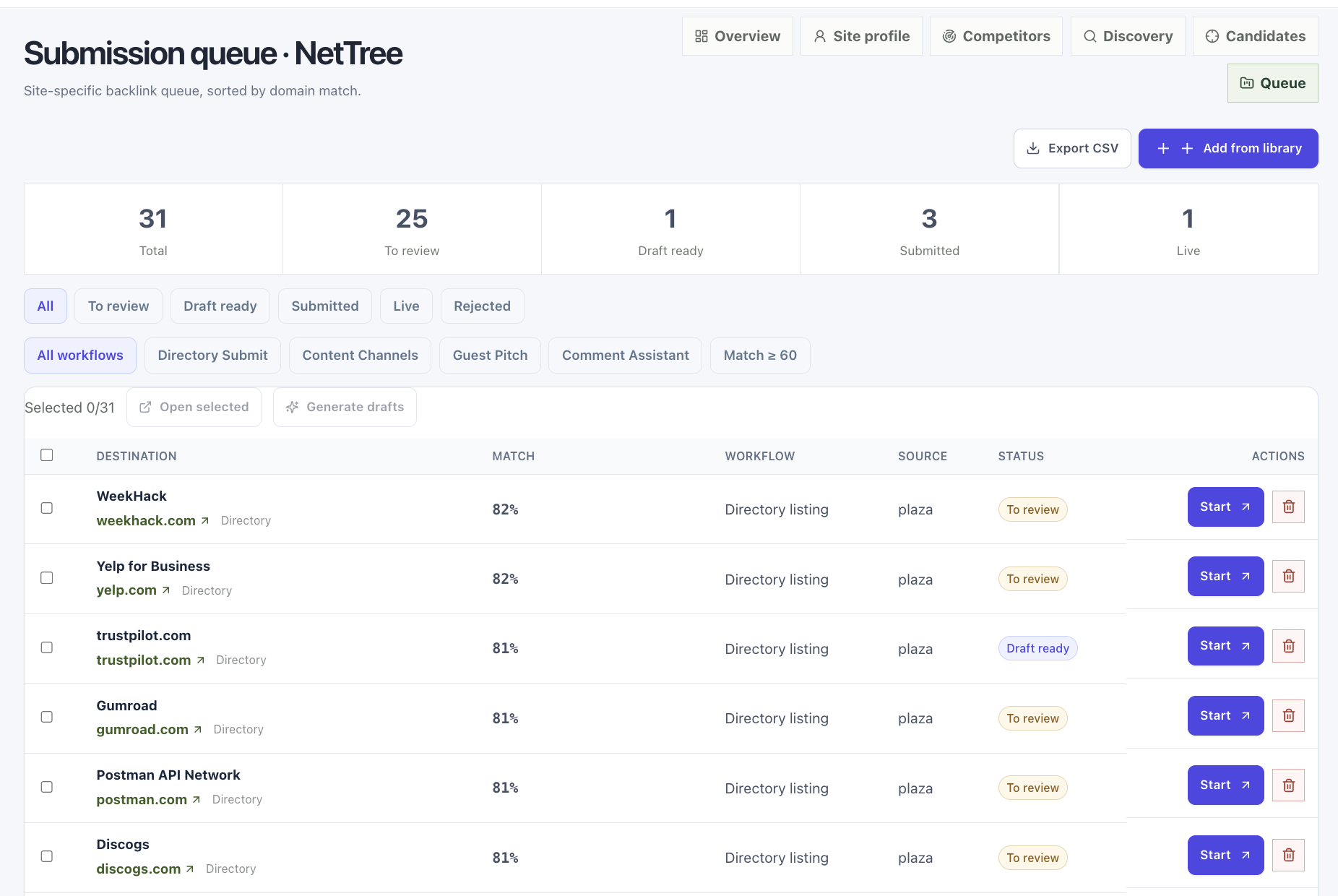
Task: Open external arrow beside trustpilot.com link
Action: (x=201, y=660)
